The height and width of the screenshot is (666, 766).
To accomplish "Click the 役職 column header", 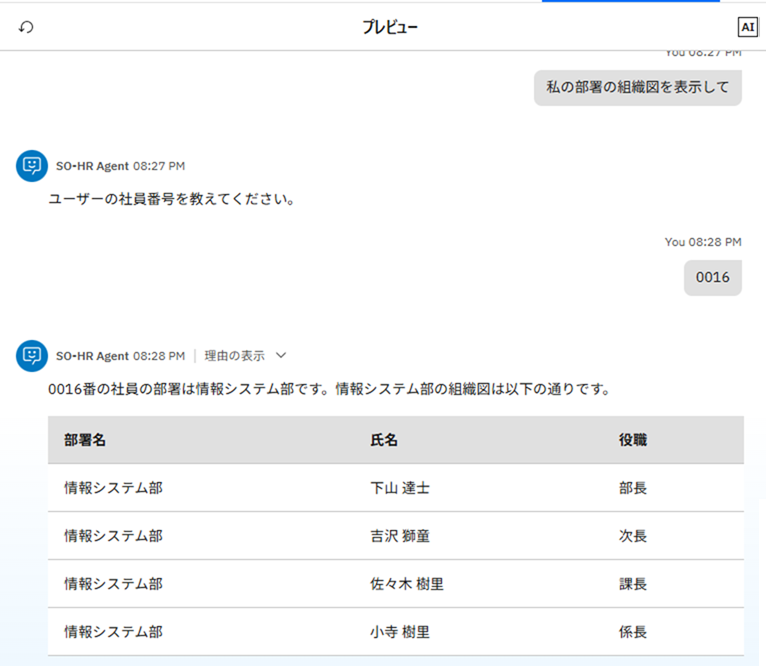I will (x=633, y=440).
